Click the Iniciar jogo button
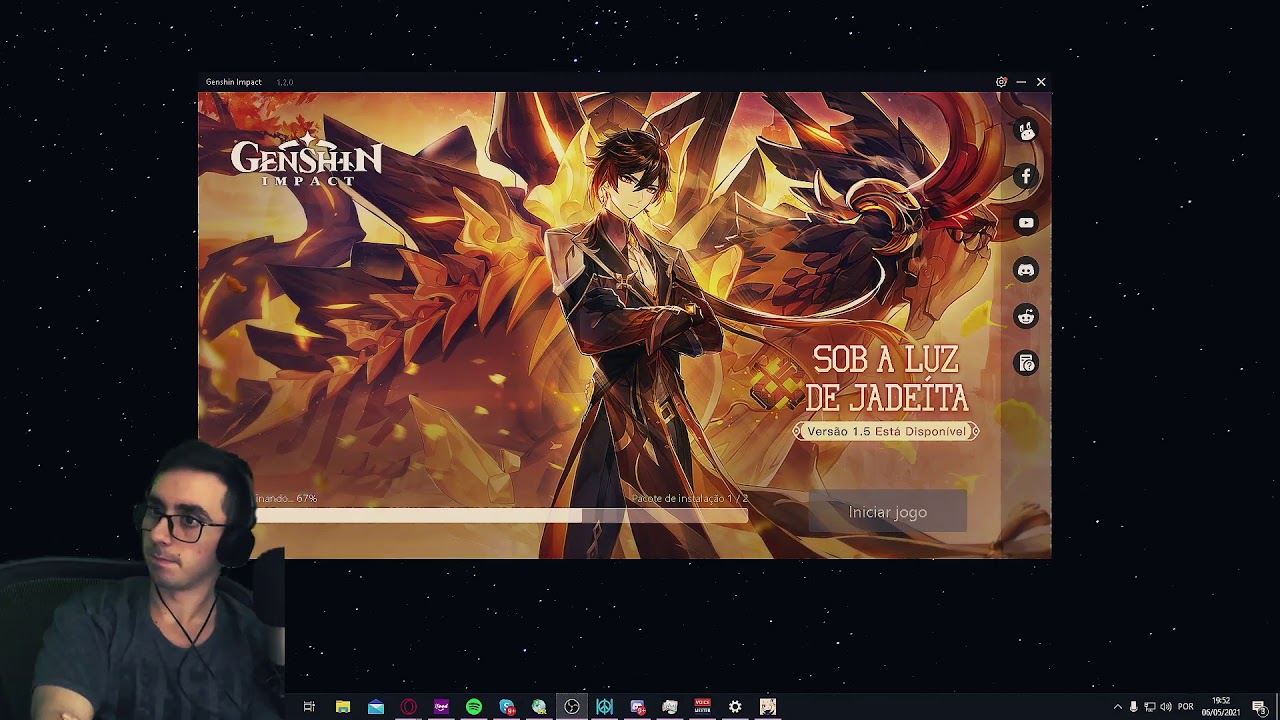Screen dimensions: 1280x720 click(x=887, y=512)
